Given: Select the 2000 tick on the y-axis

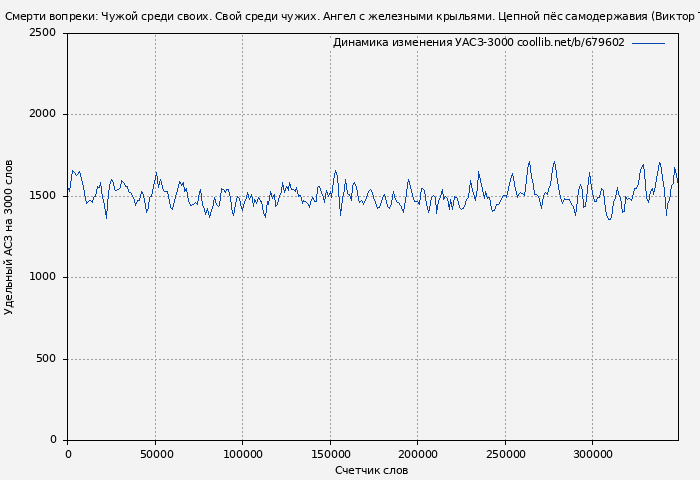Looking at the screenshot, I should coord(42,114).
